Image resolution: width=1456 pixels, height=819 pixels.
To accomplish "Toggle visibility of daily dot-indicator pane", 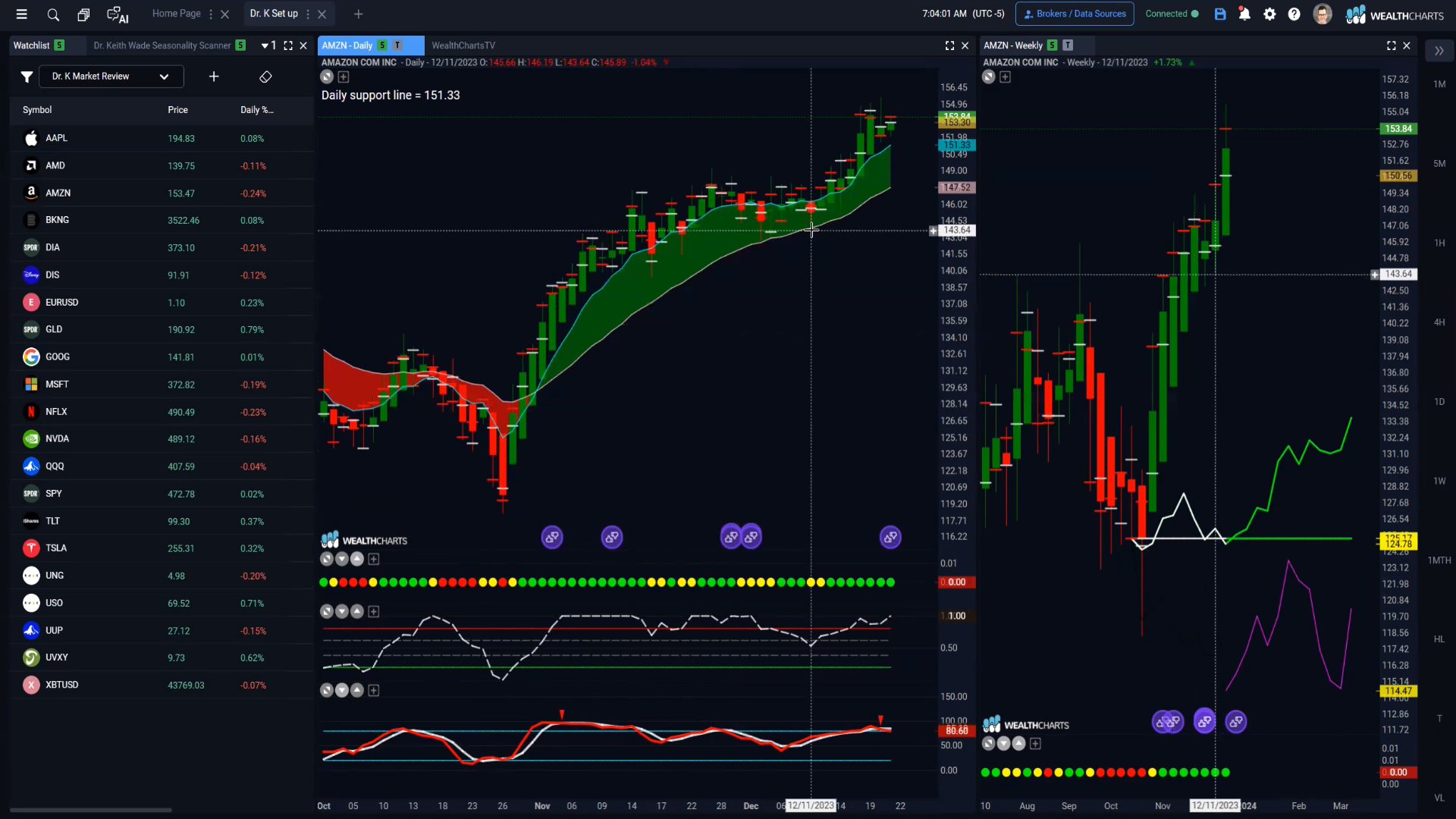I will tap(327, 559).
